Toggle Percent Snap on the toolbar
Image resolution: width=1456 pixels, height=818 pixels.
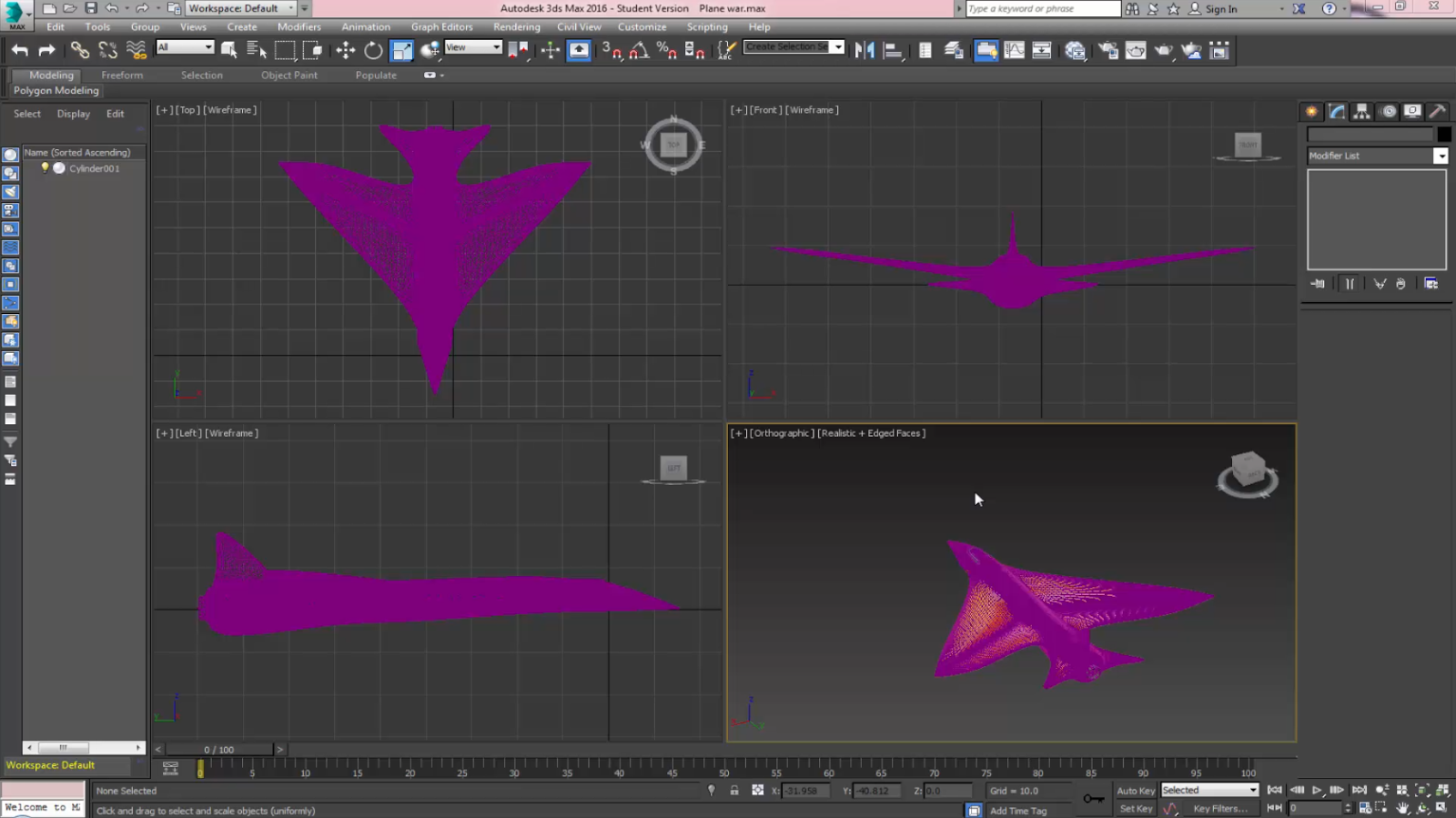click(x=667, y=50)
